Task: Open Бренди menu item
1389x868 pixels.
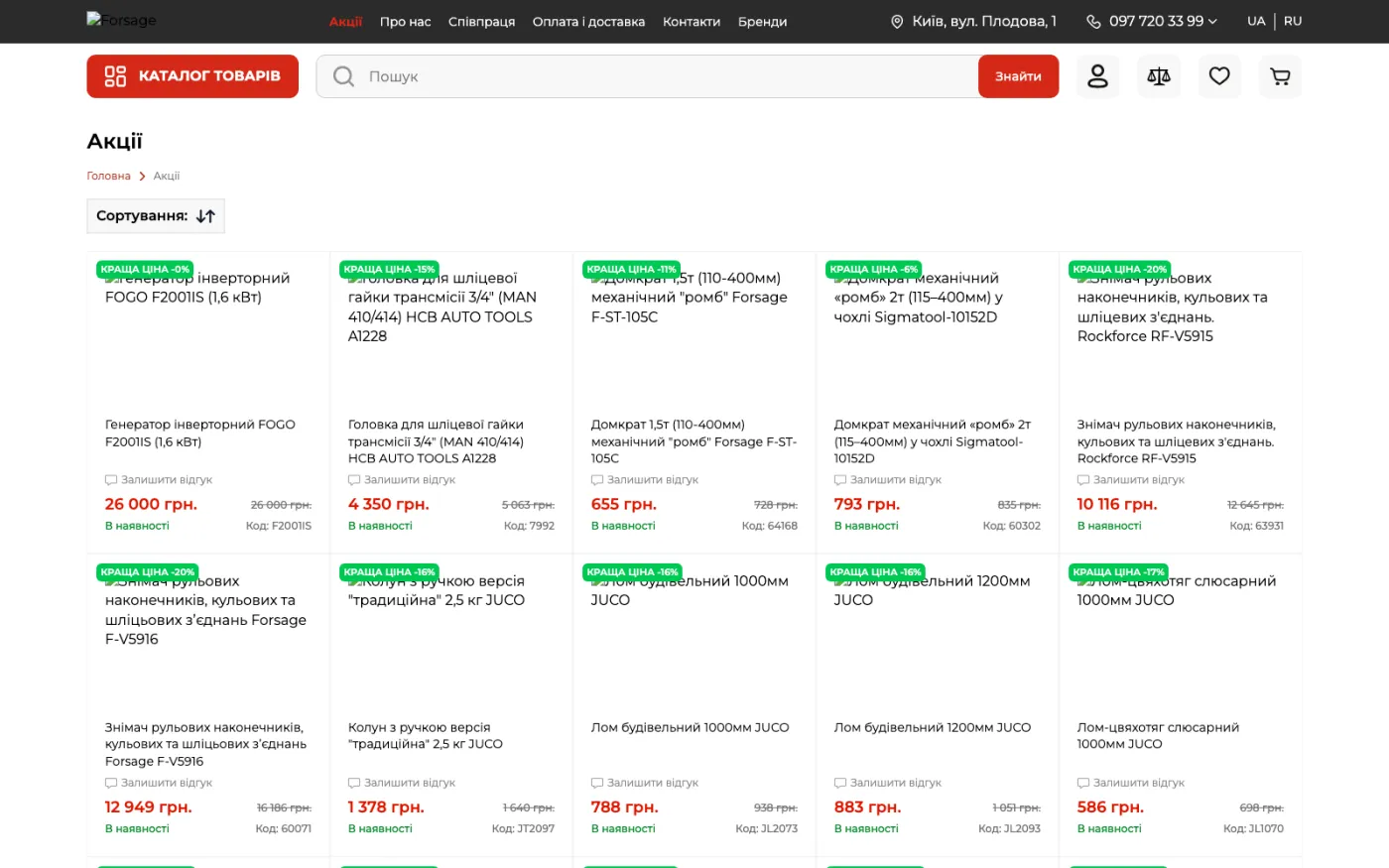Action: 762,22
